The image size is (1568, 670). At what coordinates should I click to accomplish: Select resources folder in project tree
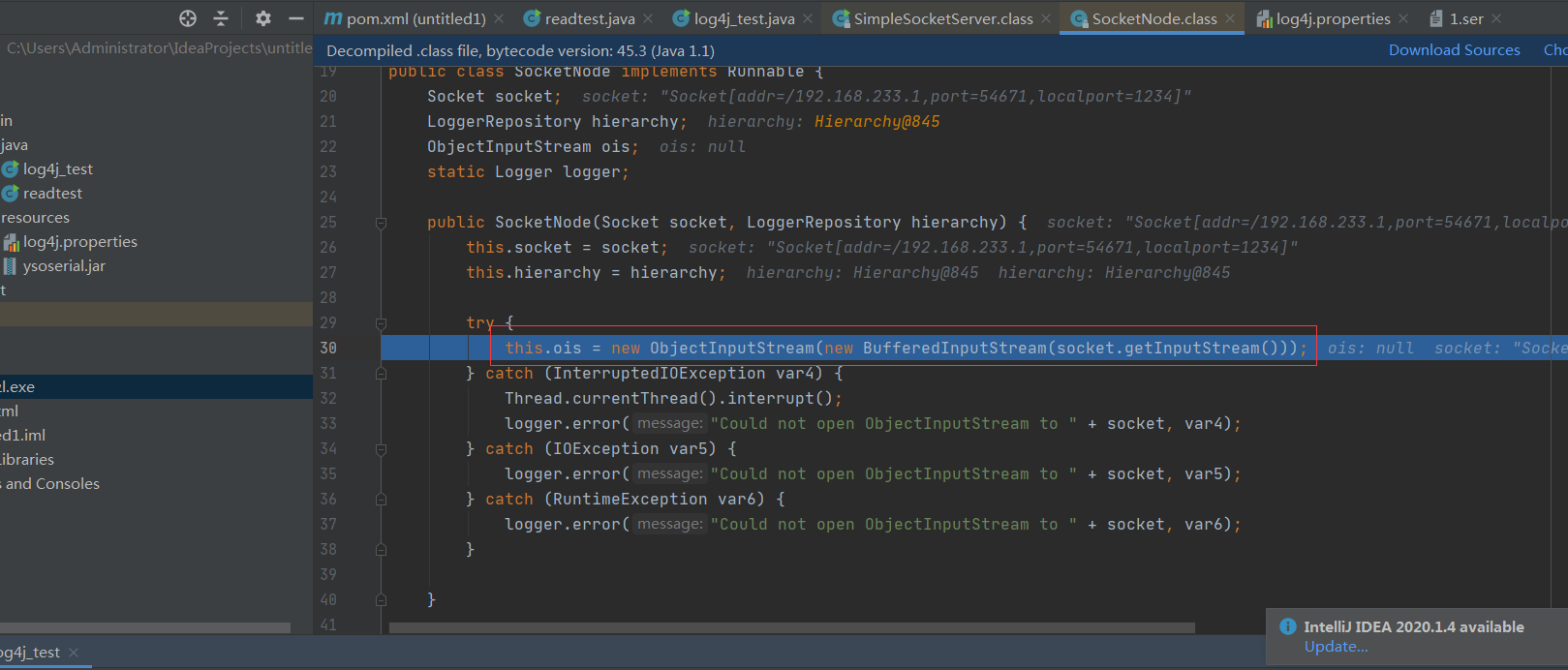point(35,218)
